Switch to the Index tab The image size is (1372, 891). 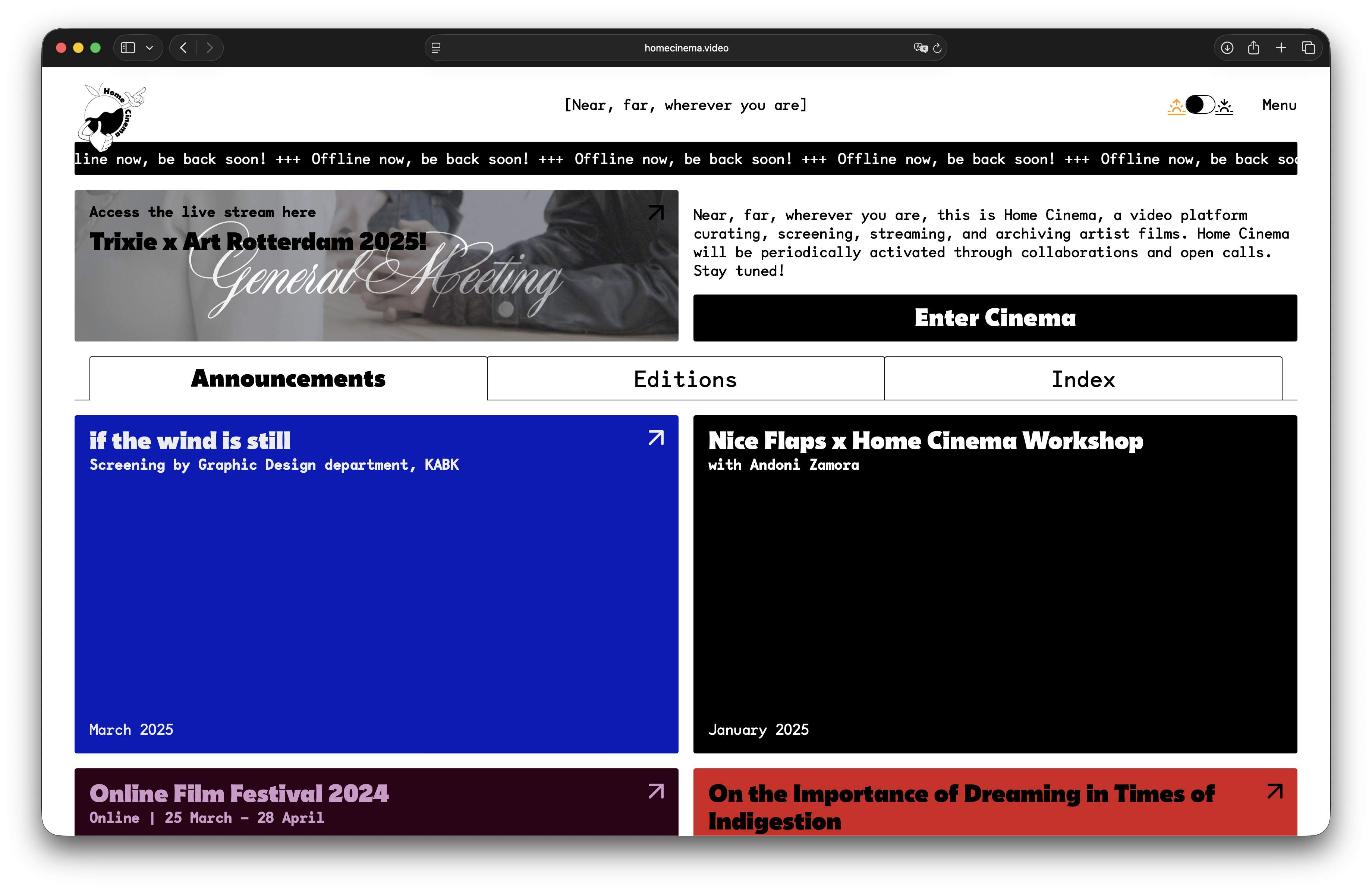click(1083, 379)
